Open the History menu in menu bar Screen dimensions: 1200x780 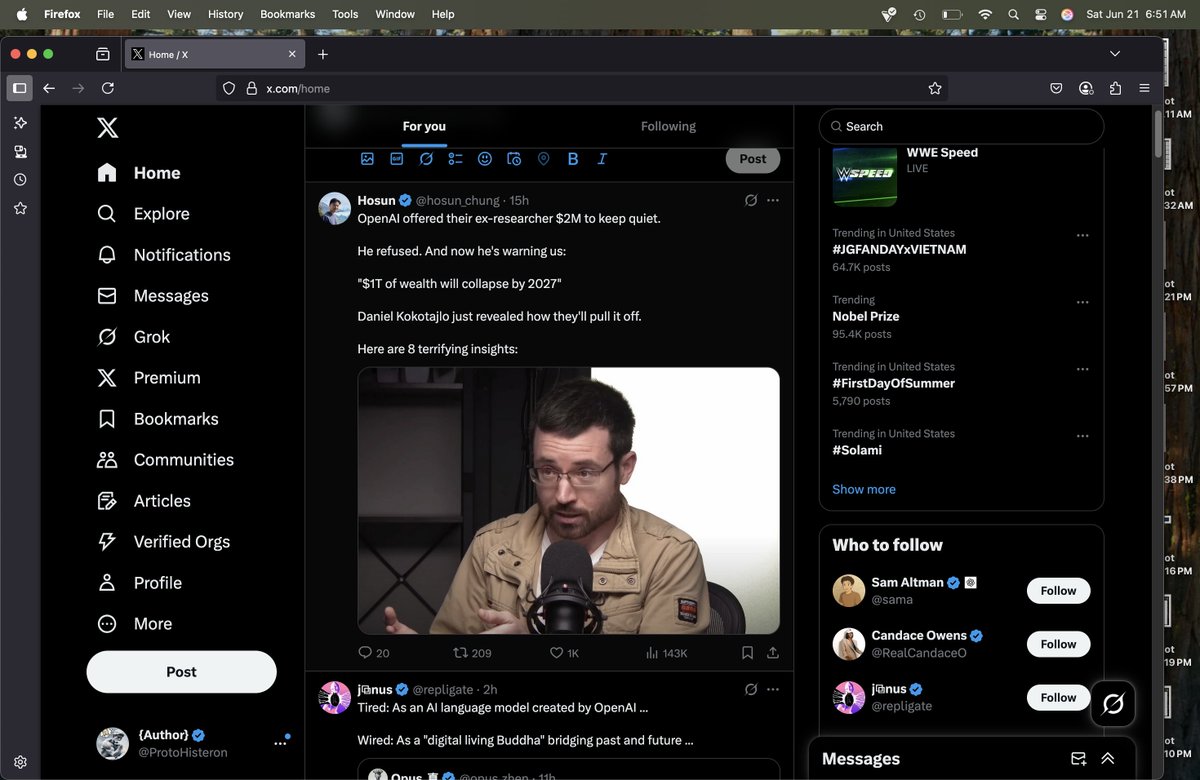(x=225, y=14)
